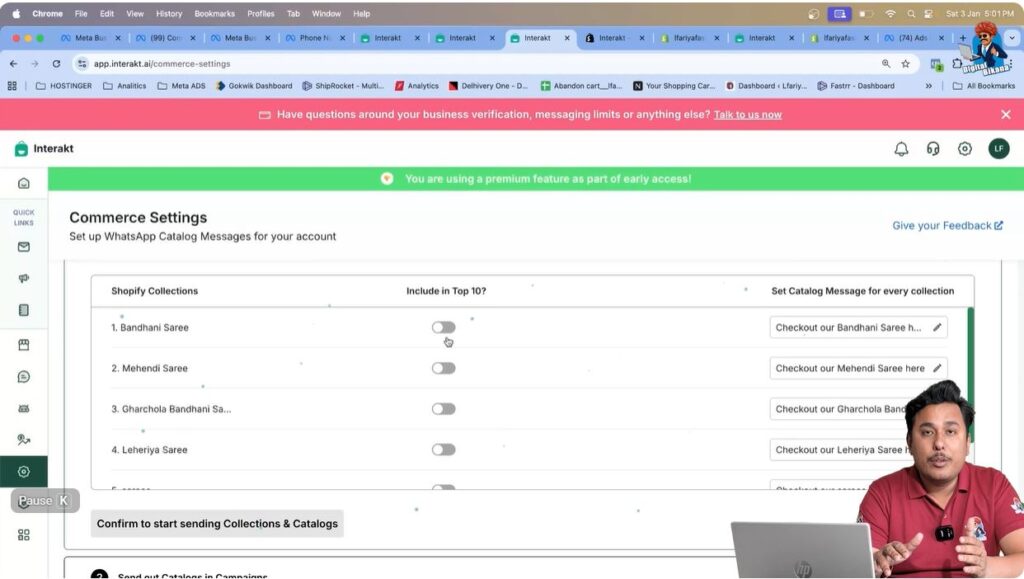The image size is (1024, 579).
Task: Expand hidden bookmarks with the overflow chevron
Action: (x=927, y=86)
